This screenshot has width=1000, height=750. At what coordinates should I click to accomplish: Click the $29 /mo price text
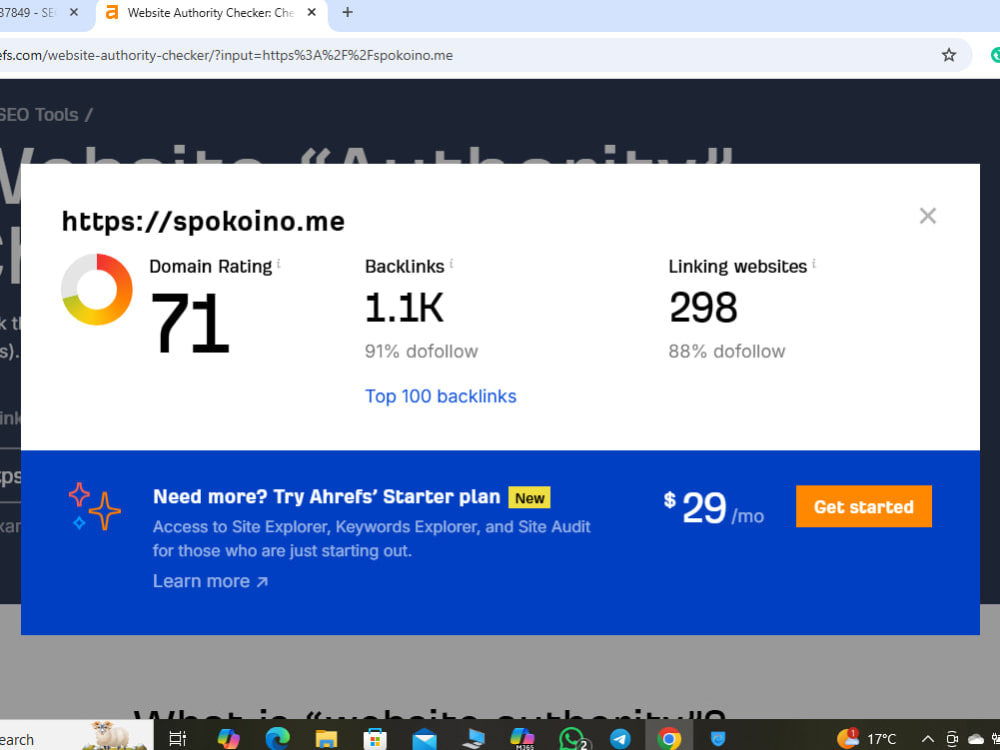713,508
